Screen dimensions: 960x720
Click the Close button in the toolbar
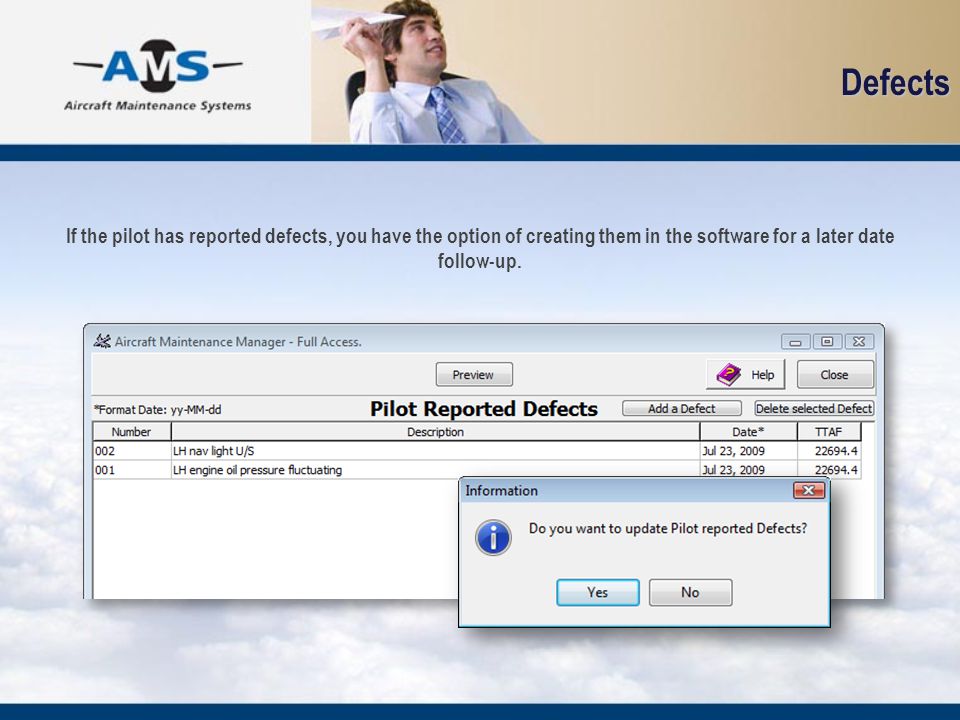tap(834, 375)
